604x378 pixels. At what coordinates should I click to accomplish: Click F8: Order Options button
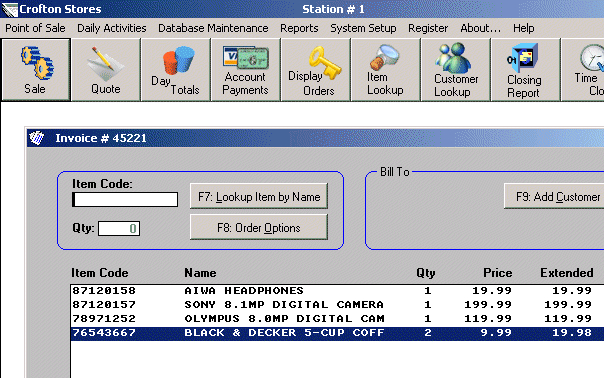[259, 227]
